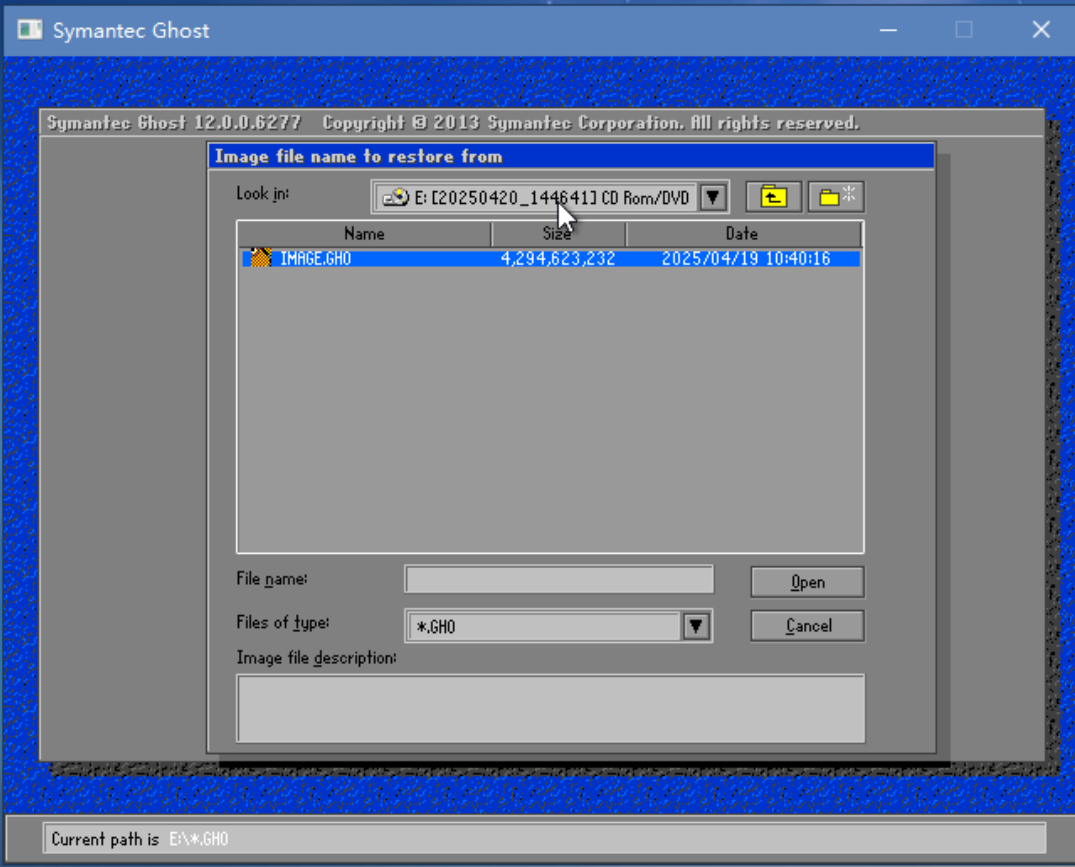Click the *.GHO file type field
The width and height of the screenshot is (1075, 867).
544,626
